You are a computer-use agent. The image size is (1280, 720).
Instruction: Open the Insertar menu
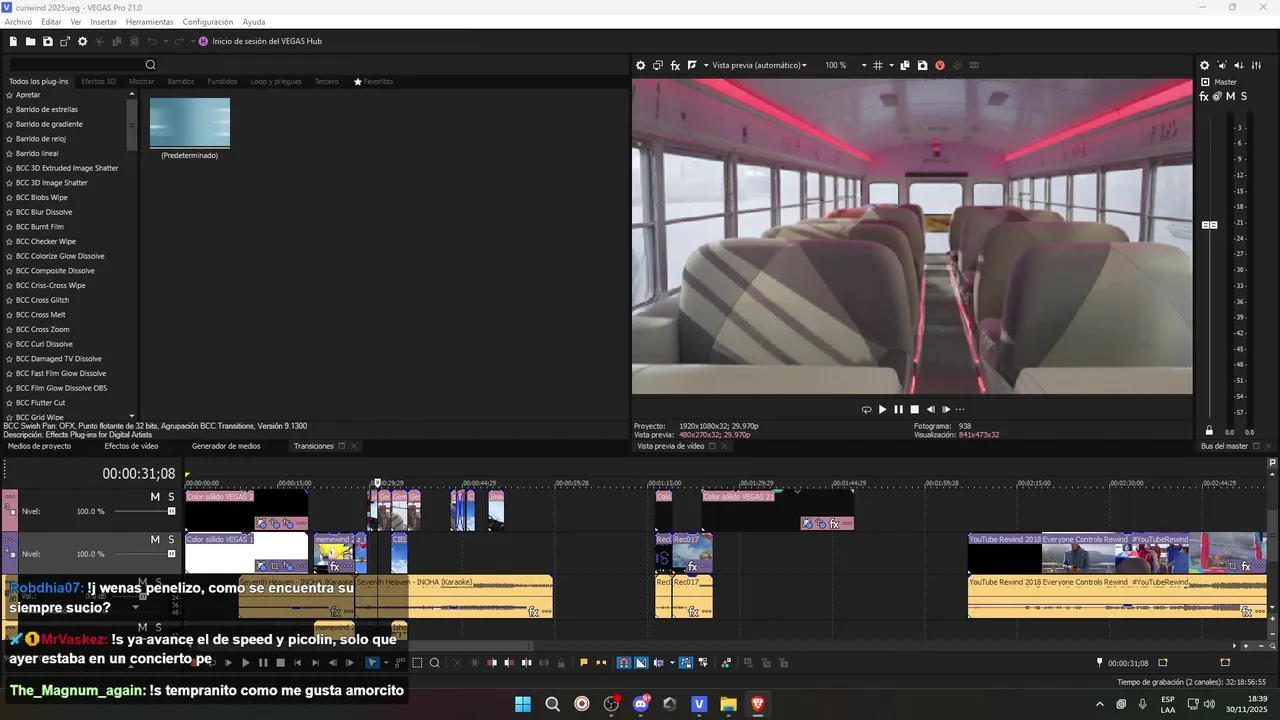tap(103, 22)
